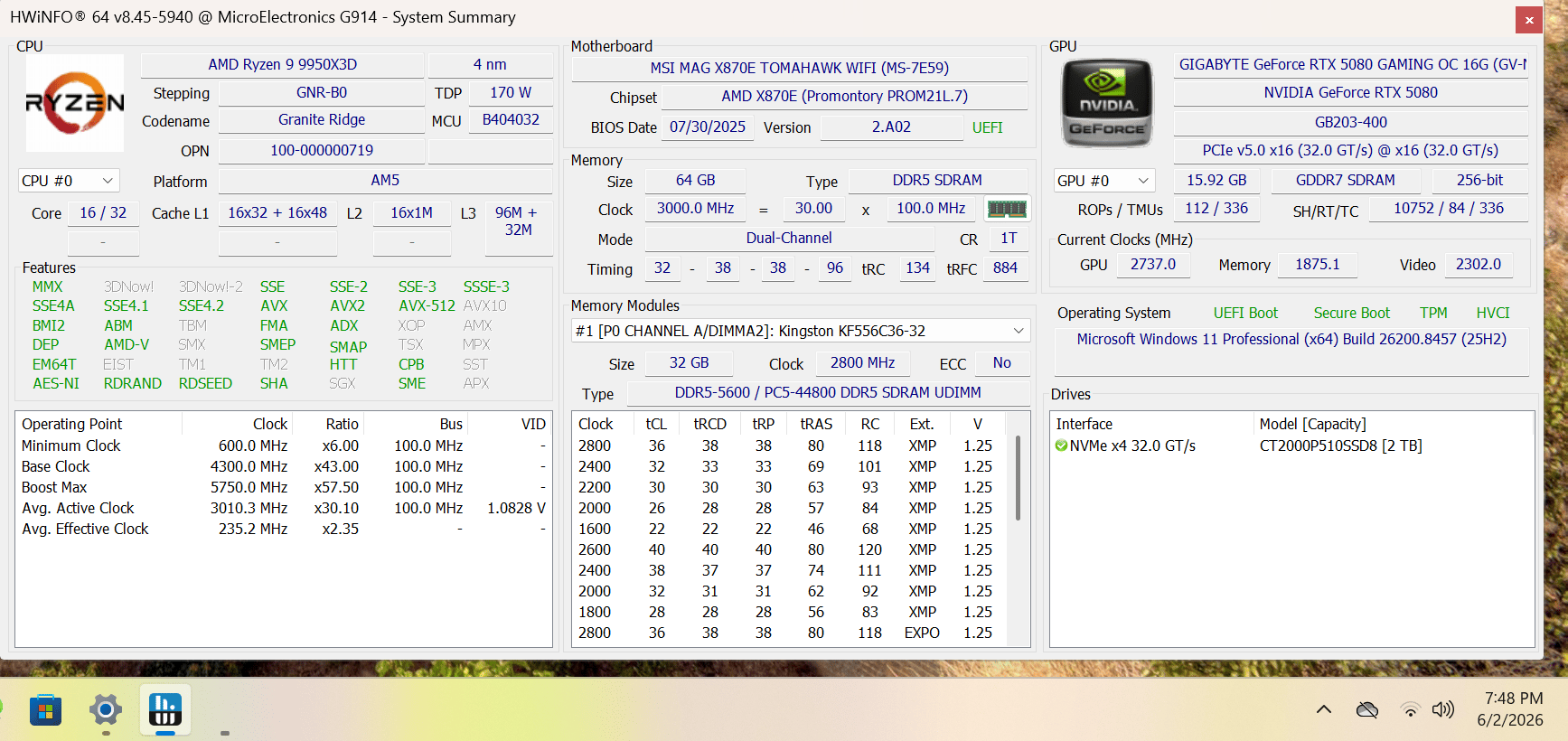The width and height of the screenshot is (1568, 741).
Task: Click the UEFI Boot indicator label
Action: click(1245, 314)
